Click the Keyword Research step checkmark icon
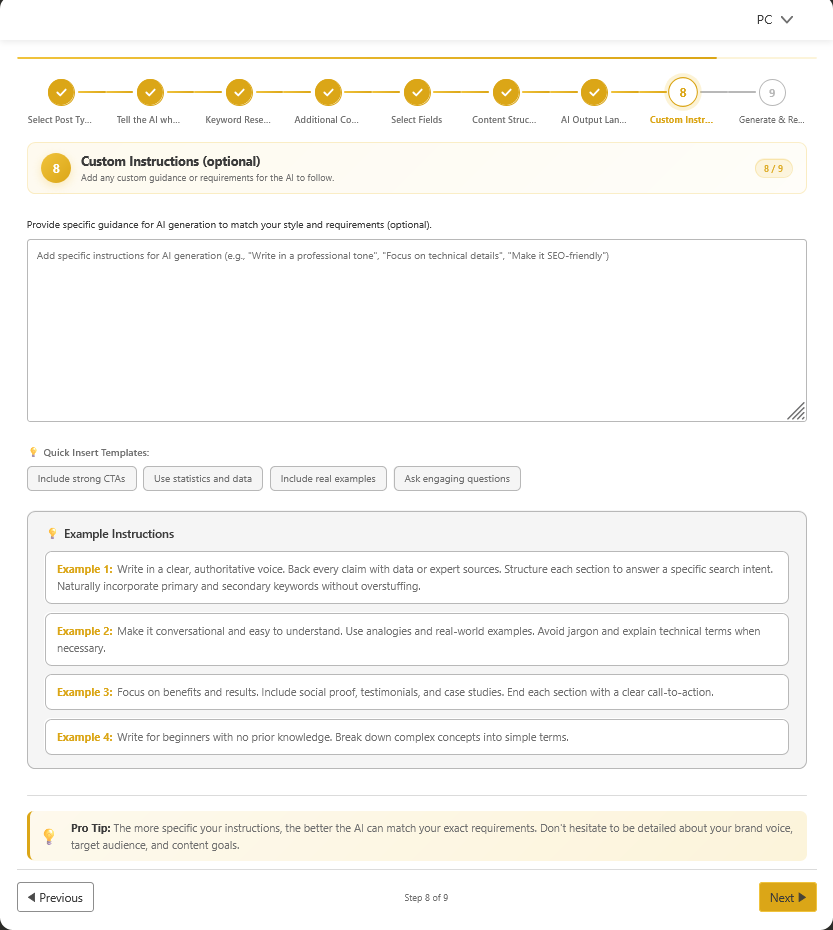This screenshot has height=930, width=833. tap(238, 91)
